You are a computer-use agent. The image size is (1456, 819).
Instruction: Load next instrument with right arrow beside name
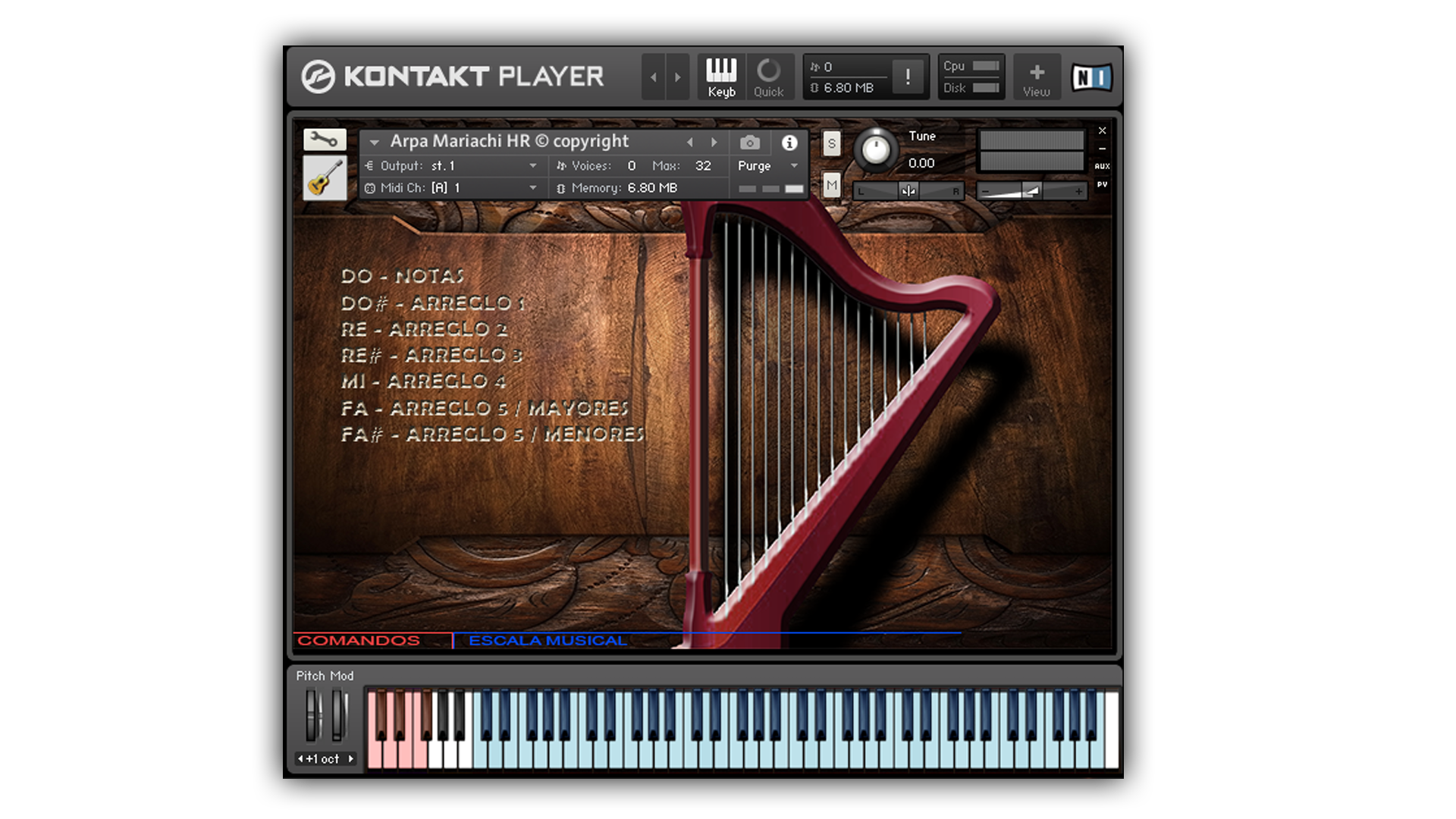point(714,142)
